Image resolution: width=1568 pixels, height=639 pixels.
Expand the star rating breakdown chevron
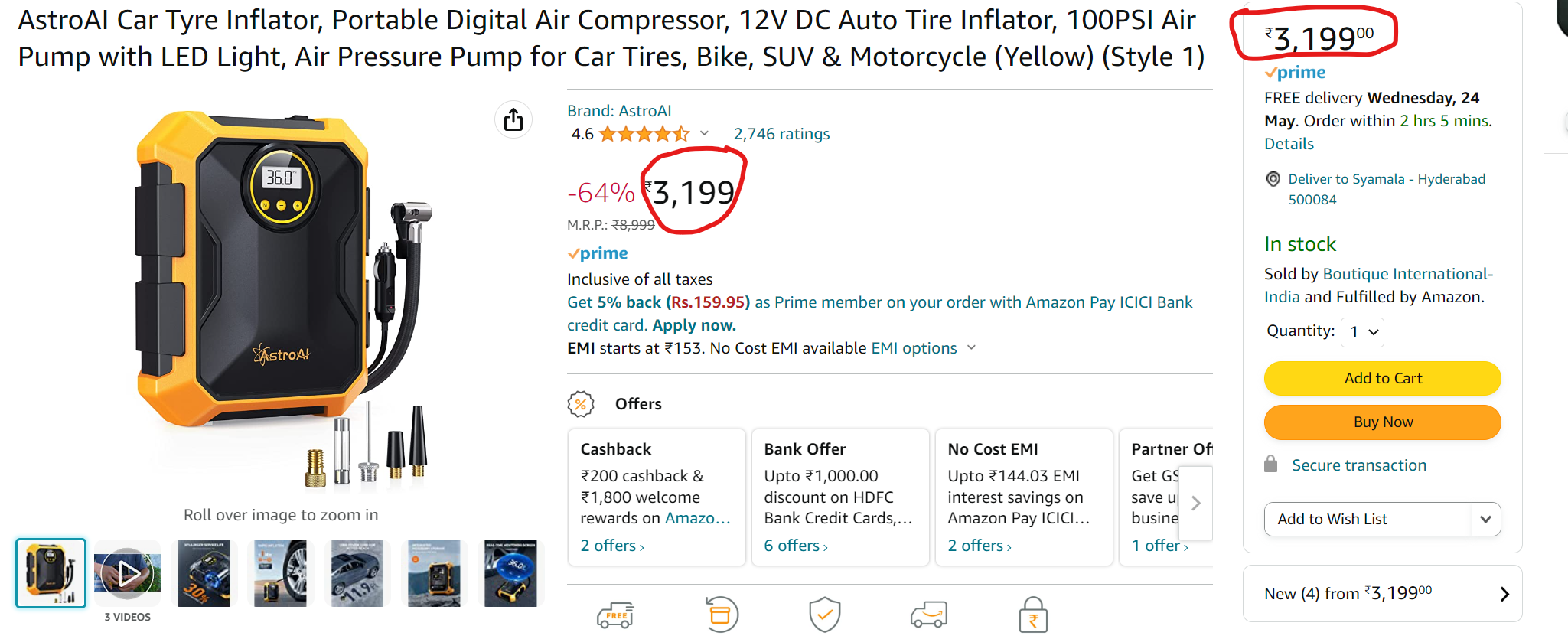[x=705, y=134]
